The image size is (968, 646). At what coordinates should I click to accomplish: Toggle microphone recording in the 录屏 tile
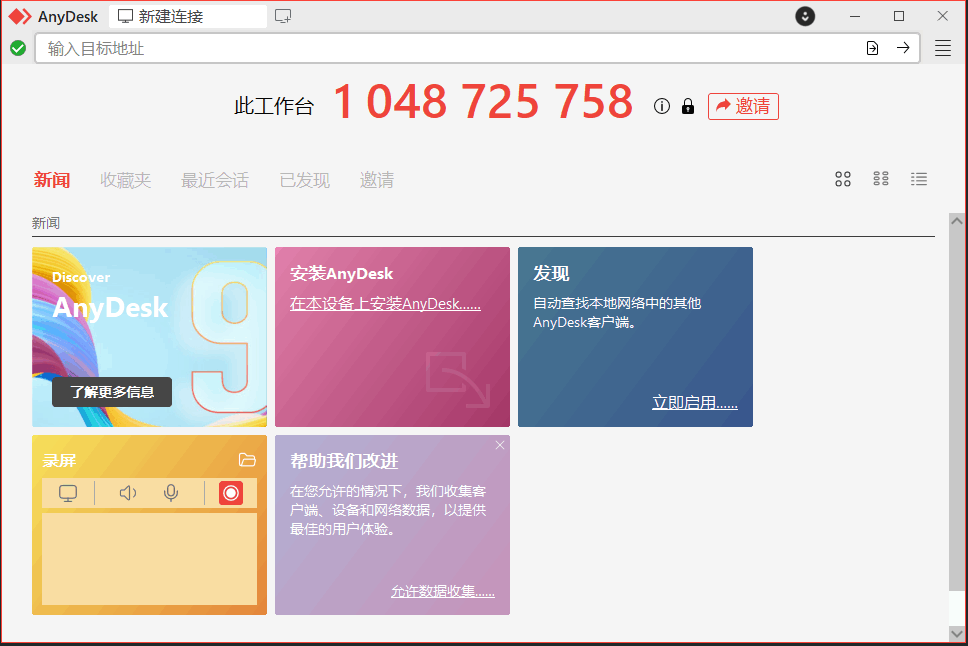[x=170, y=492]
